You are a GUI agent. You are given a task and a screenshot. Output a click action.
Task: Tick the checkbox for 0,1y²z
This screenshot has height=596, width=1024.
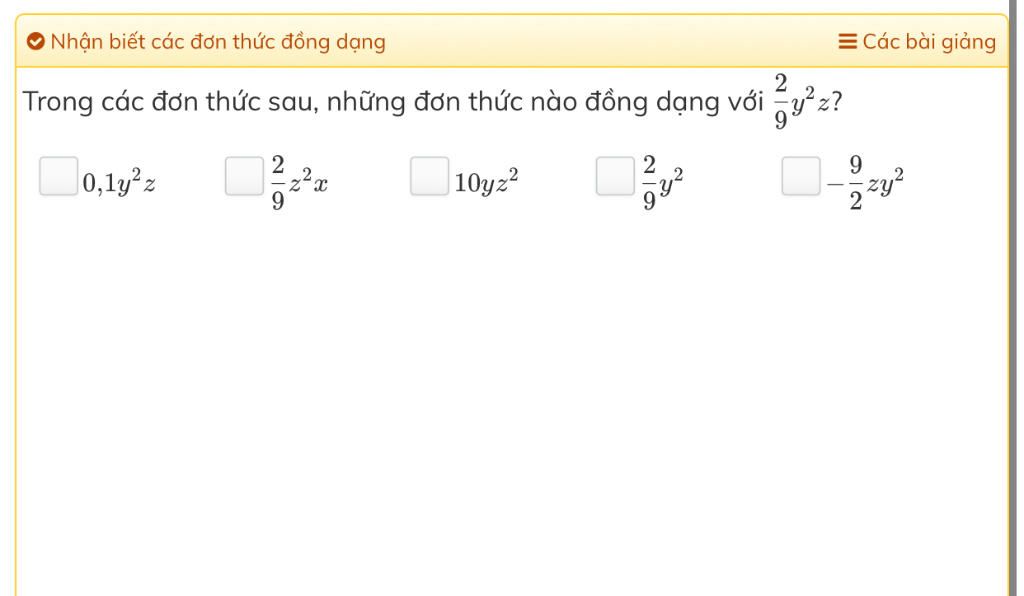coord(59,176)
